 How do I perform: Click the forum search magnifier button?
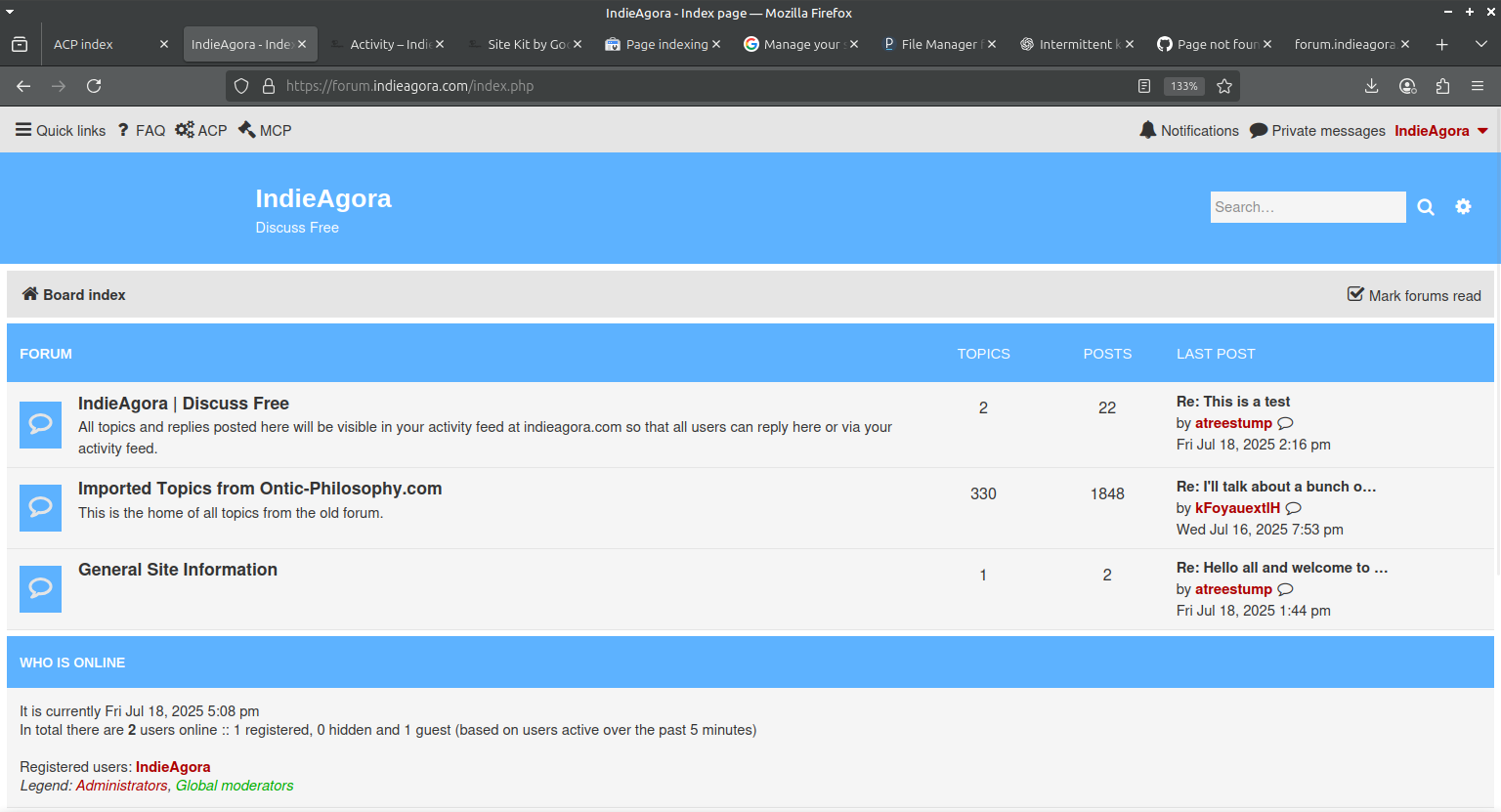pyautogui.click(x=1426, y=207)
